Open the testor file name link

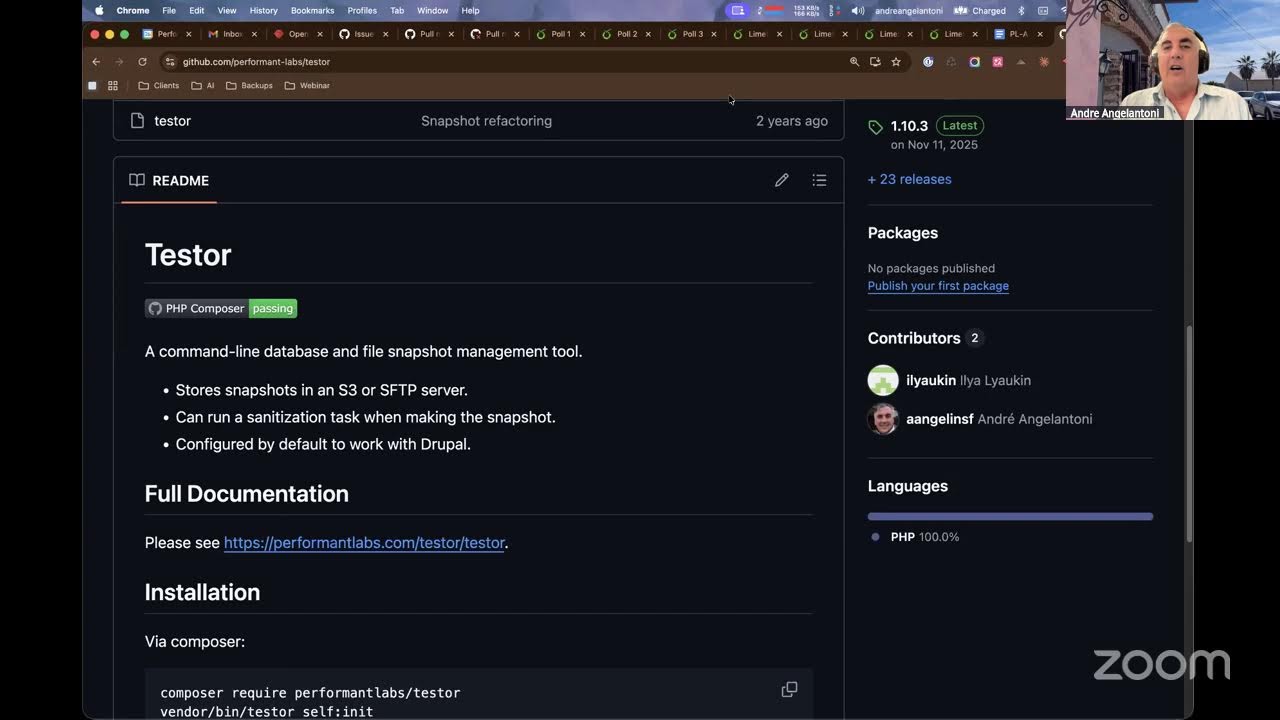click(x=172, y=121)
